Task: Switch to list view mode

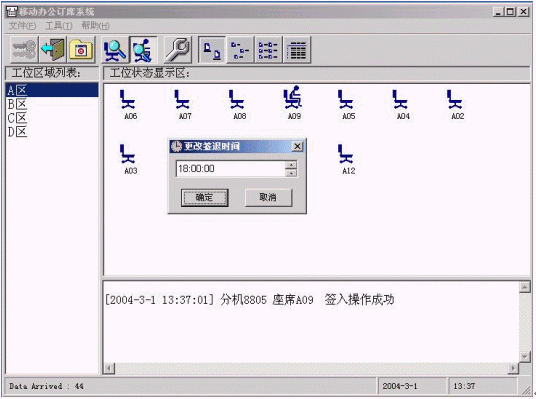Action: [x=269, y=50]
